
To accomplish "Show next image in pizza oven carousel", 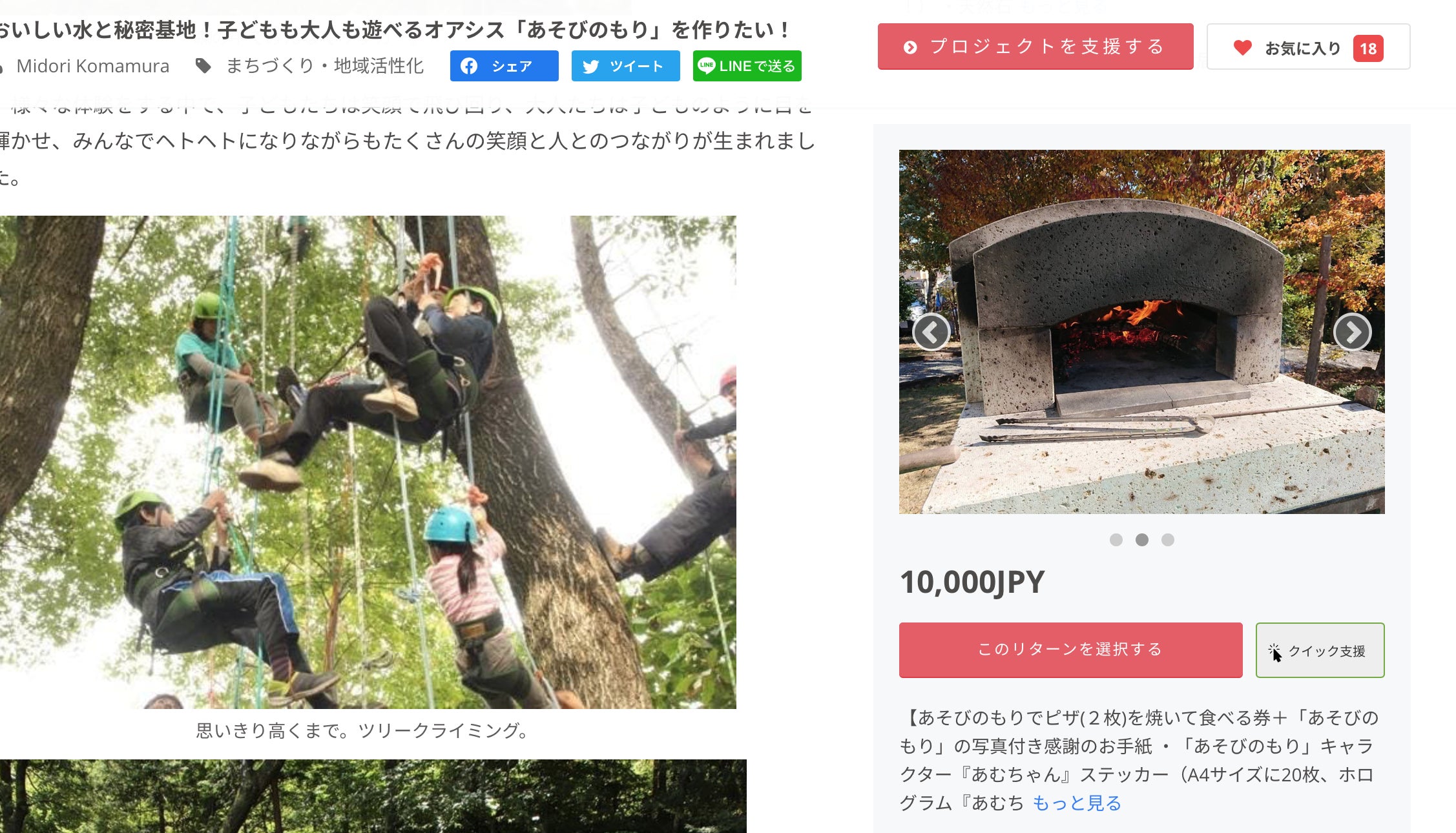I will click(1352, 332).
